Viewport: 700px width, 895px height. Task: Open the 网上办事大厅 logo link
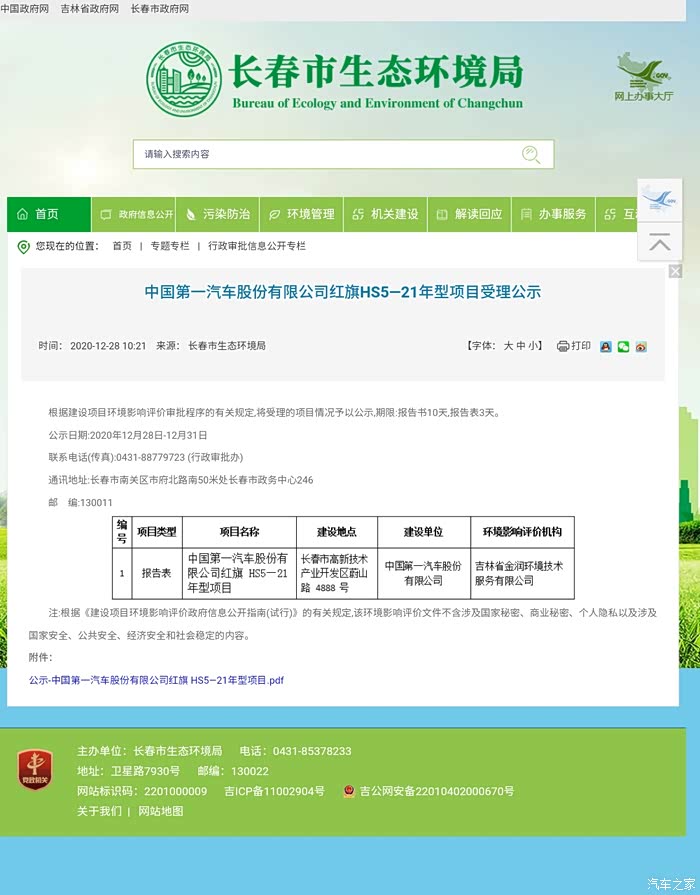[643, 77]
